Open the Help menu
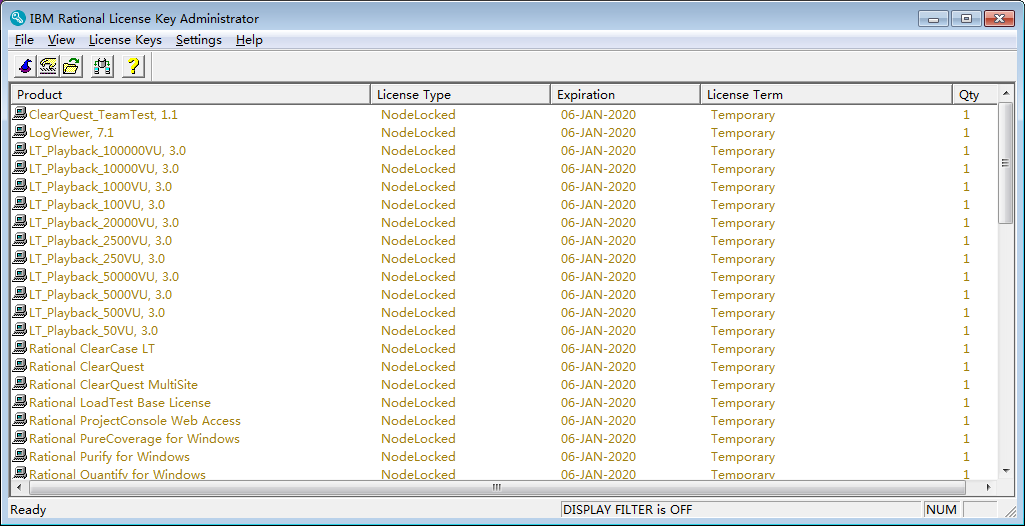 [249, 40]
